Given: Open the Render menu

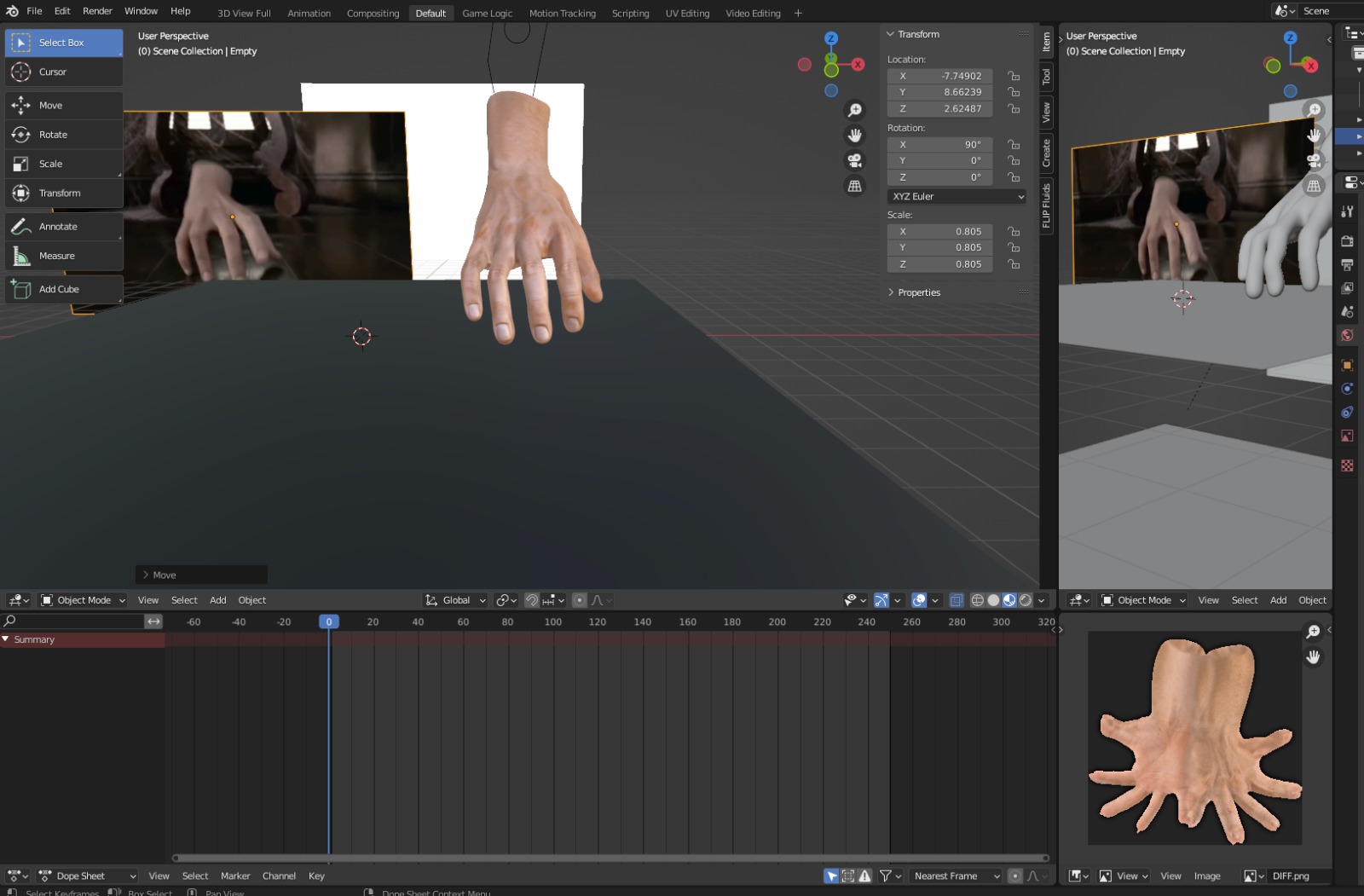Looking at the screenshot, I should [x=97, y=11].
